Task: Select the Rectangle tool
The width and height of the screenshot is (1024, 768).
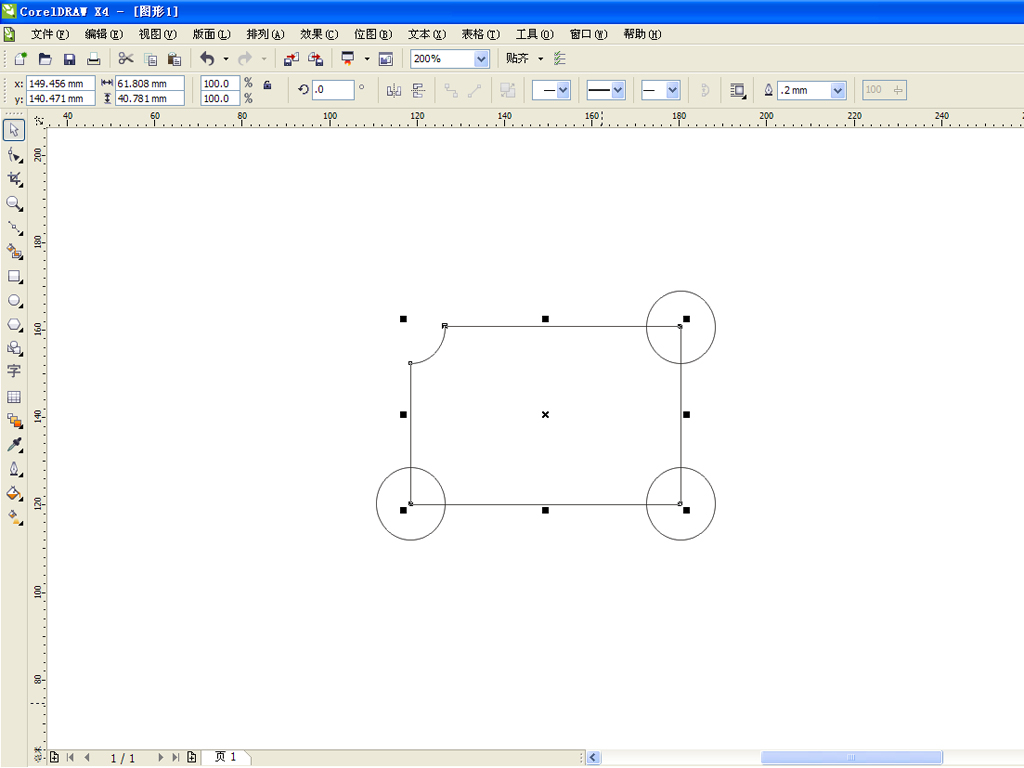Action: (x=14, y=276)
